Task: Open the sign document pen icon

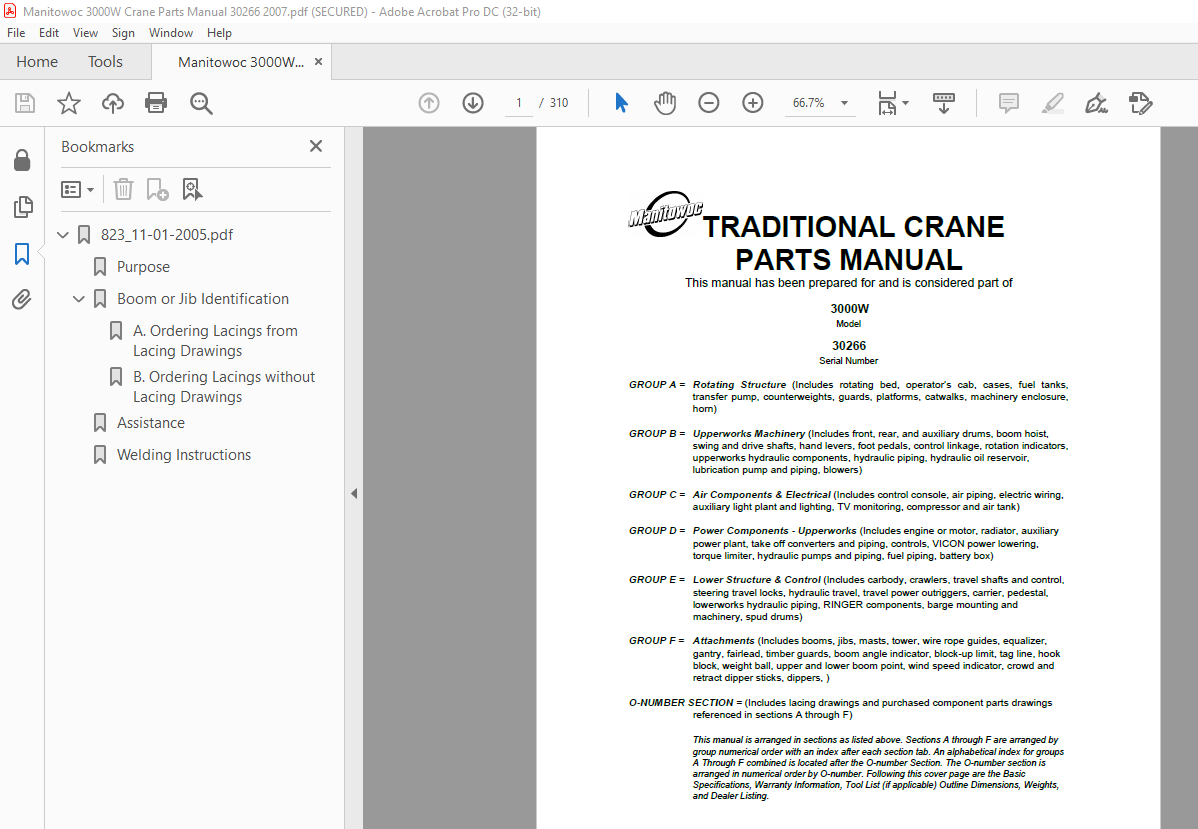Action: (1096, 103)
